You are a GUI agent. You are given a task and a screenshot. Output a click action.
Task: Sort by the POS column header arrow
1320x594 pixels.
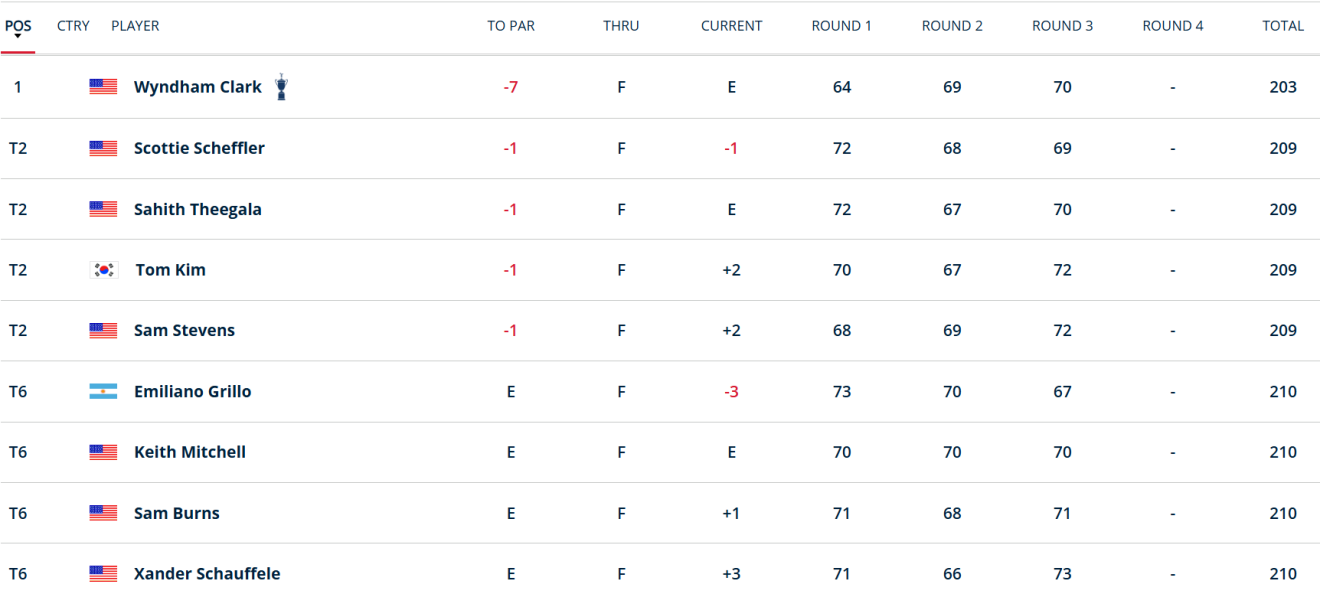[x=18, y=37]
